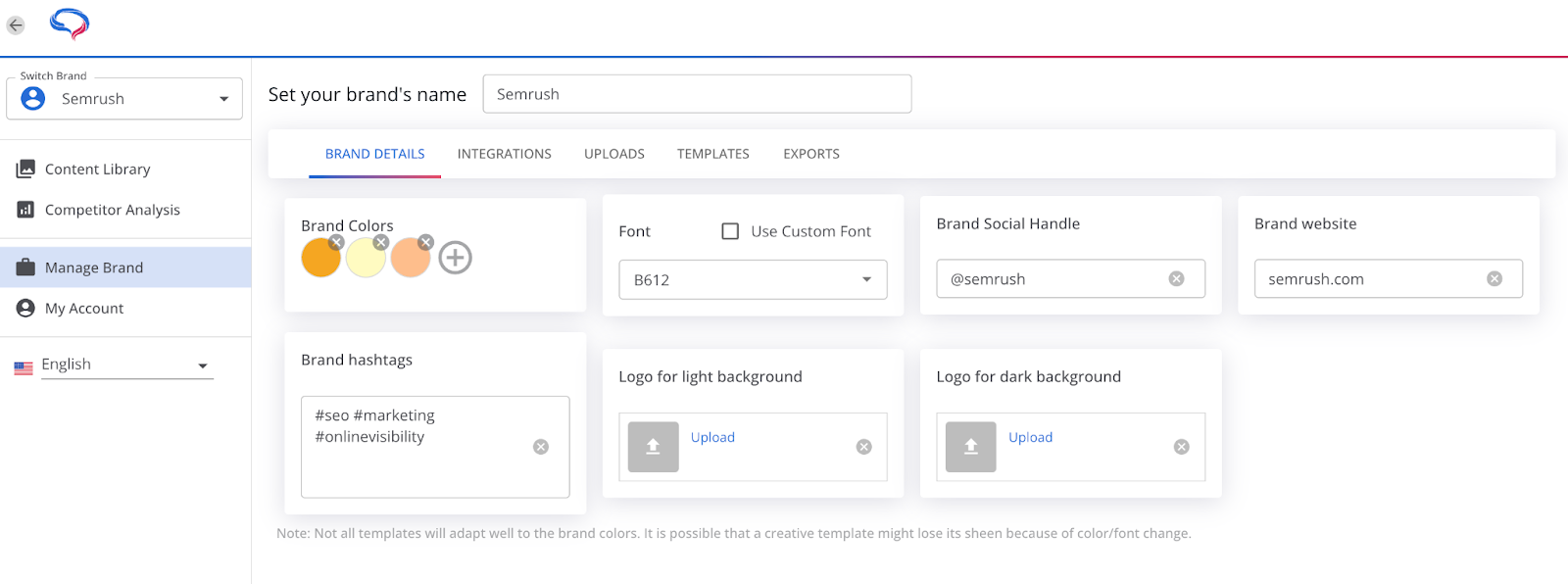The image size is (1568, 584).
Task: Click the US flag icon
Action: coord(24,368)
